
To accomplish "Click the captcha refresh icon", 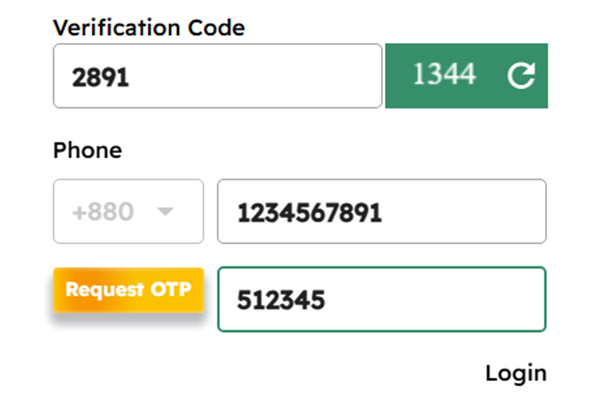I will click(521, 76).
